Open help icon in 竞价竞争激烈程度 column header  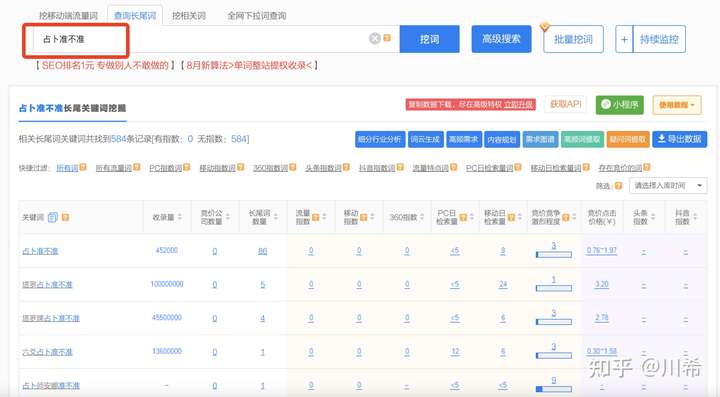click(566, 217)
